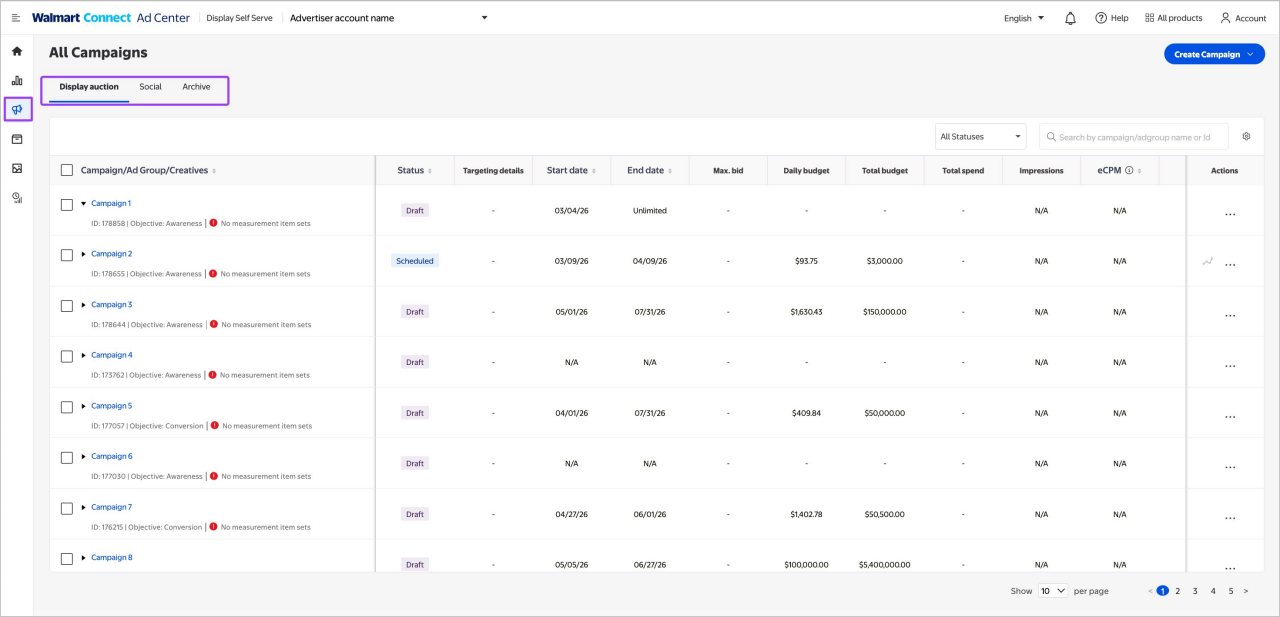The height and width of the screenshot is (617, 1280).
Task: Open the Archive tab
Action: 196,87
